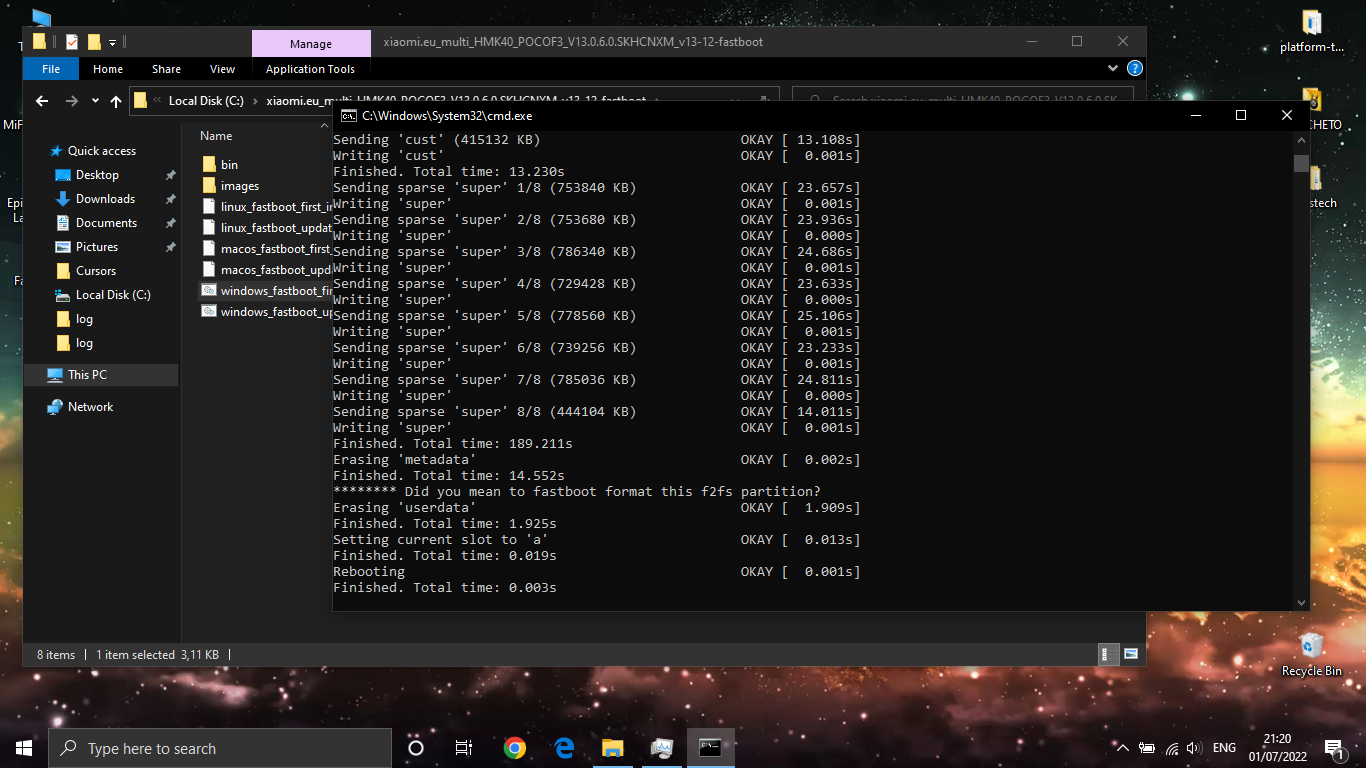The height and width of the screenshot is (768, 1366).
Task: Click the Up one level arrow
Action: pos(116,101)
